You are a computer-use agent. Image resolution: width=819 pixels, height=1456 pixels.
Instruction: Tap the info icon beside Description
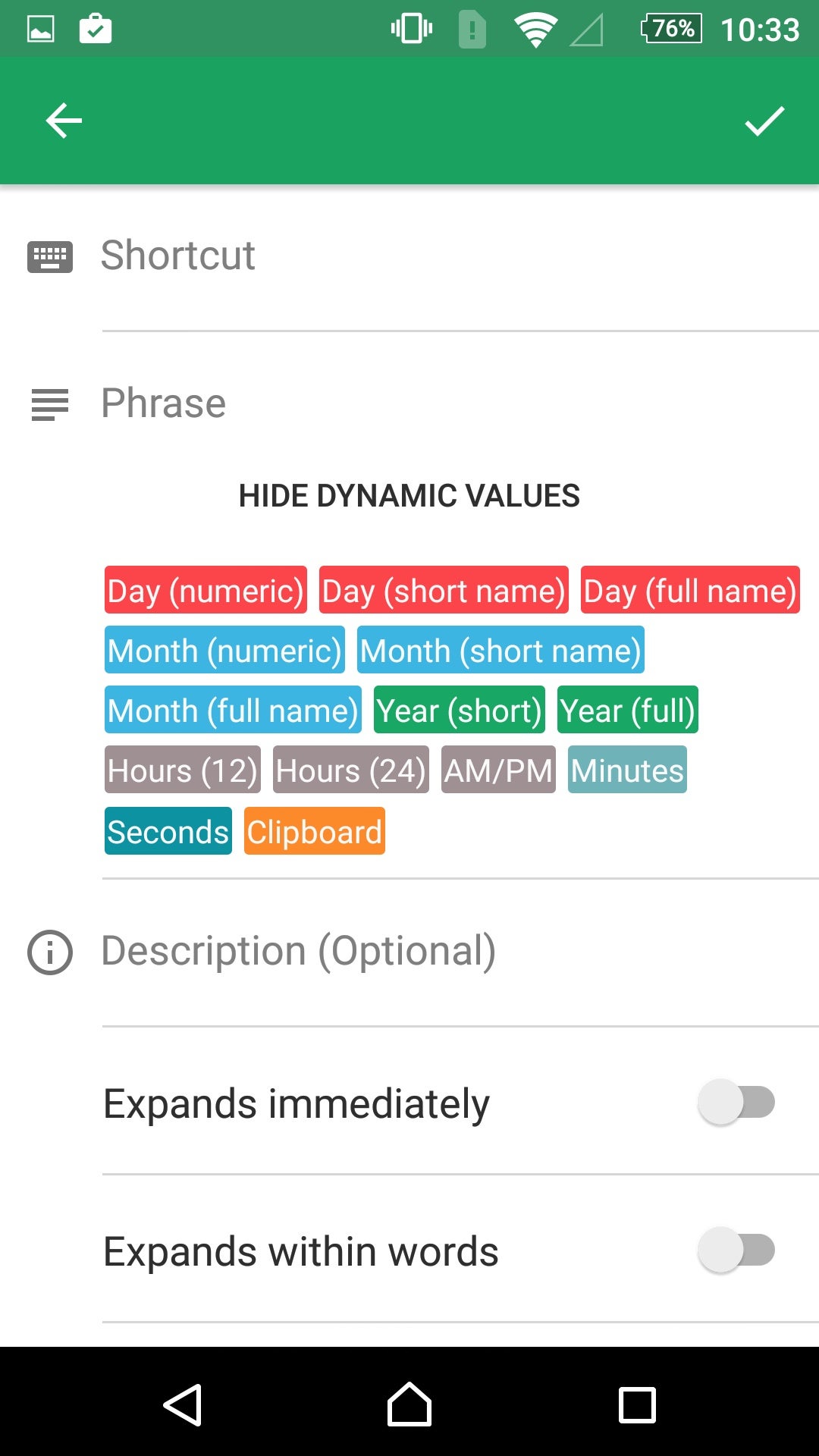point(50,952)
